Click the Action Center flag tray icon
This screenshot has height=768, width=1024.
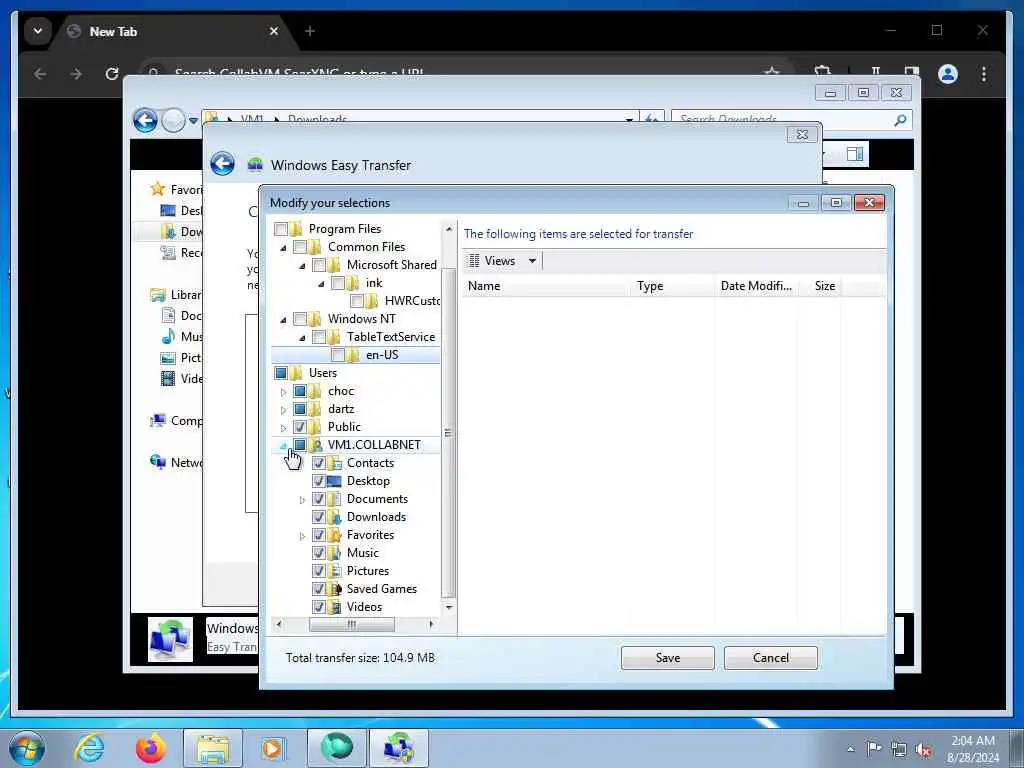874,748
